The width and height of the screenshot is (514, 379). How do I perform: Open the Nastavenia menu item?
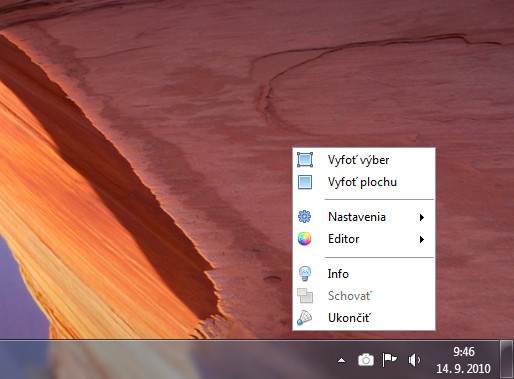pos(364,217)
